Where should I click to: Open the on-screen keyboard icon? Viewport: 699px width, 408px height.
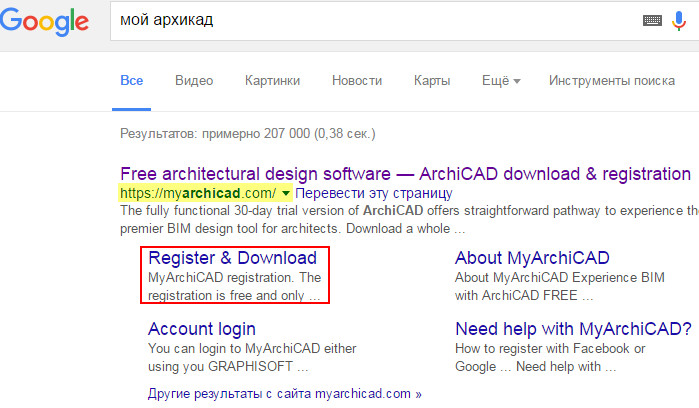(x=652, y=21)
